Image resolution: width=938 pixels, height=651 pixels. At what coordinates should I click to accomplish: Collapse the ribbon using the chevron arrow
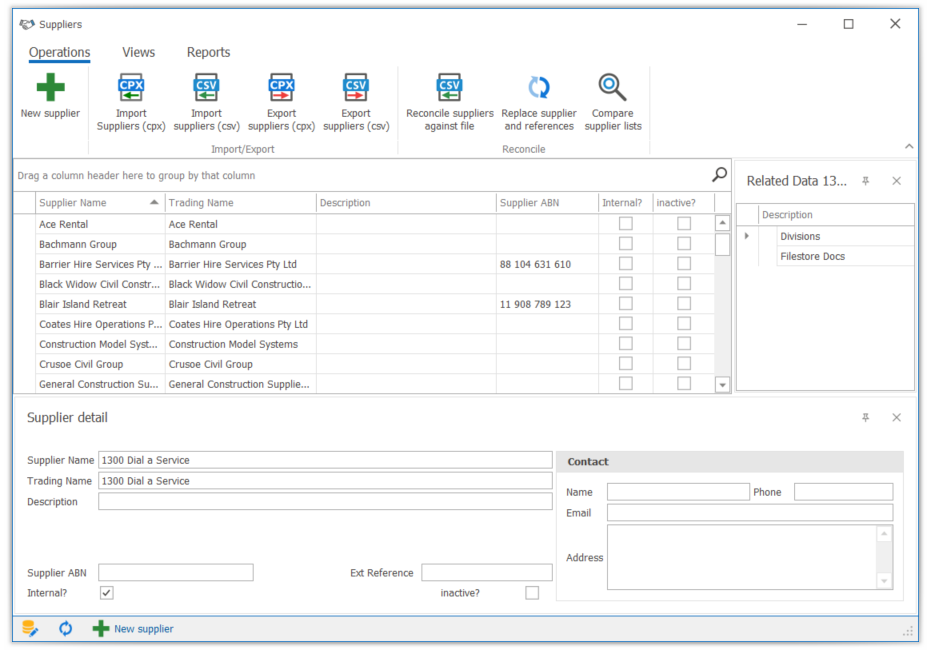pos(909,147)
